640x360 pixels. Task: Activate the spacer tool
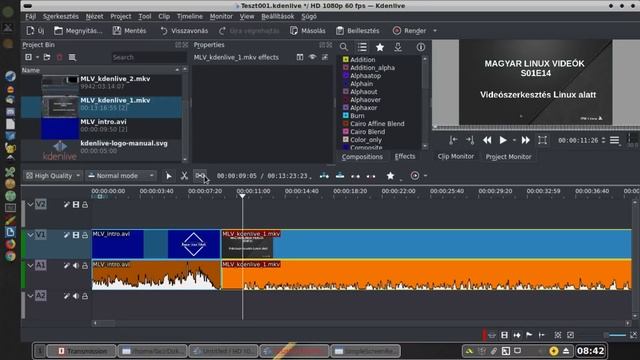[x=200, y=176]
